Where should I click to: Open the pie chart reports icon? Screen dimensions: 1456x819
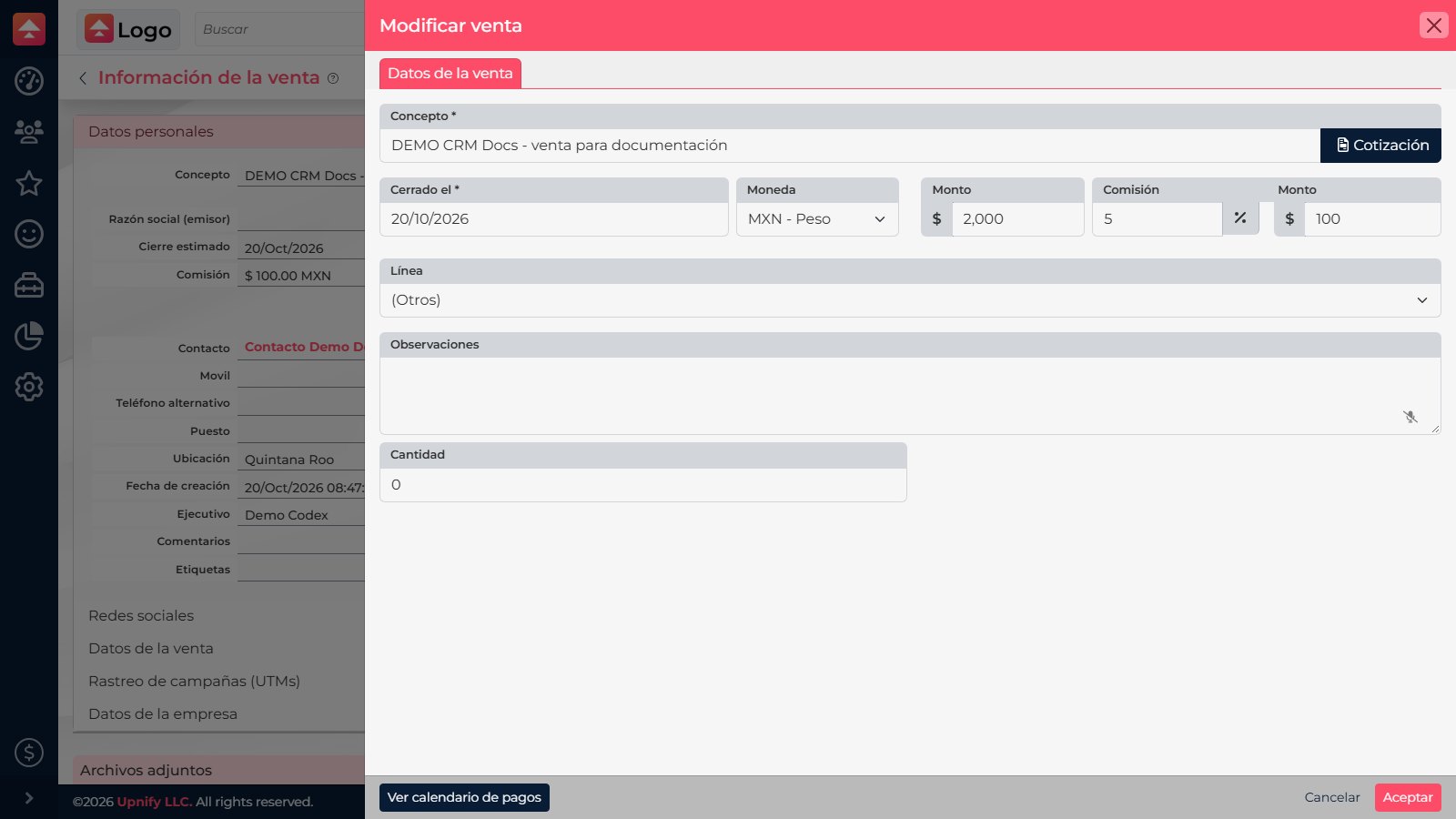(x=29, y=336)
